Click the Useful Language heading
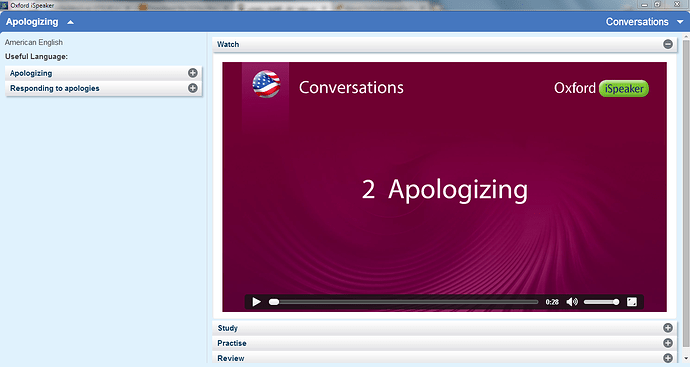Viewport: 690px width, 367px height. (x=37, y=56)
